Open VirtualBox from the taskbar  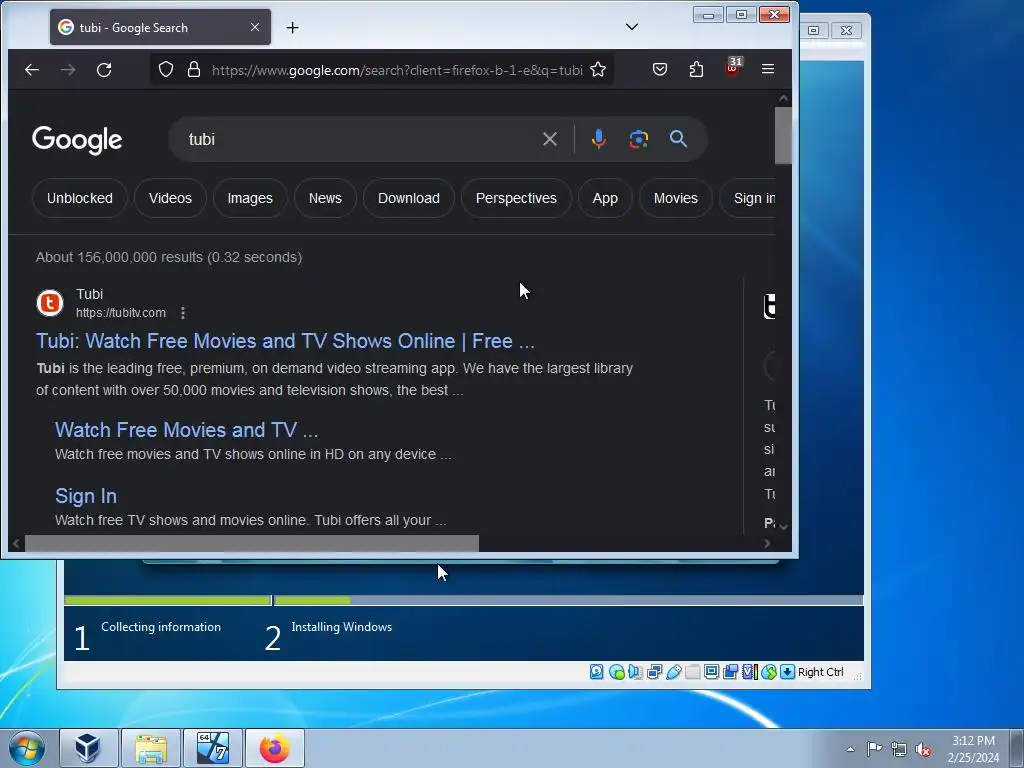pyautogui.click(x=89, y=748)
